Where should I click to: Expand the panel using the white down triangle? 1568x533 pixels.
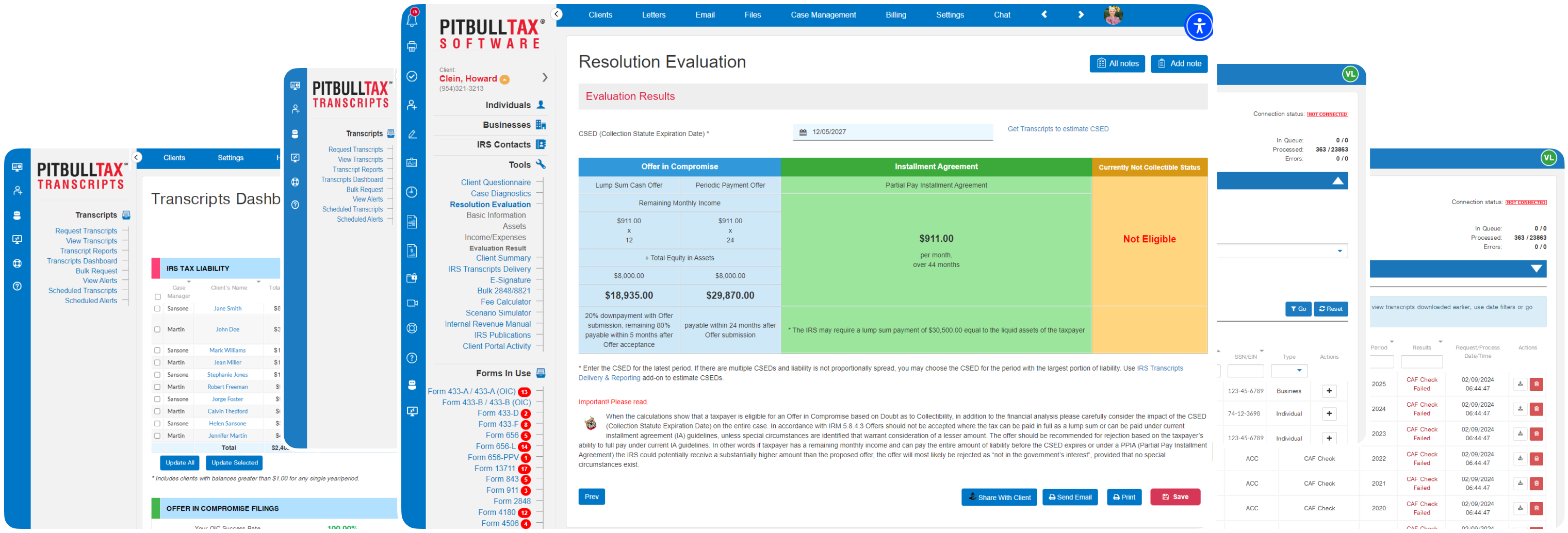point(1537,269)
